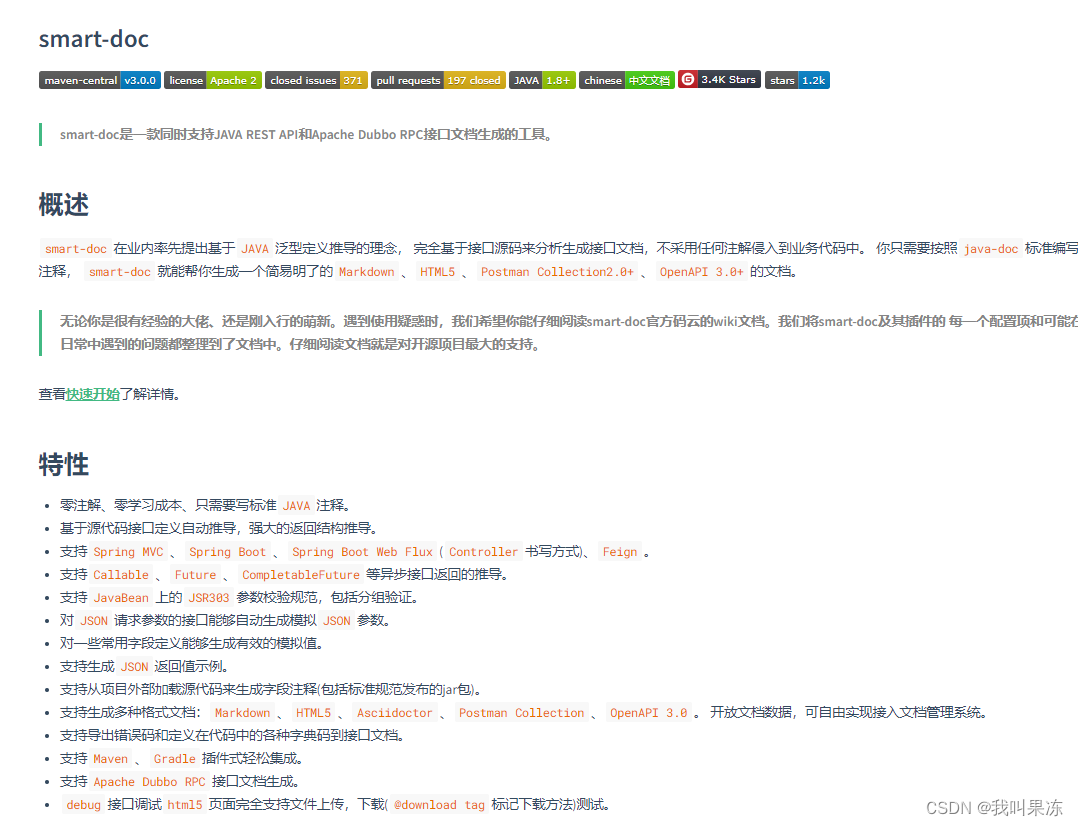Click the Gitee 3.4K Stars badge

(x=719, y=79)
